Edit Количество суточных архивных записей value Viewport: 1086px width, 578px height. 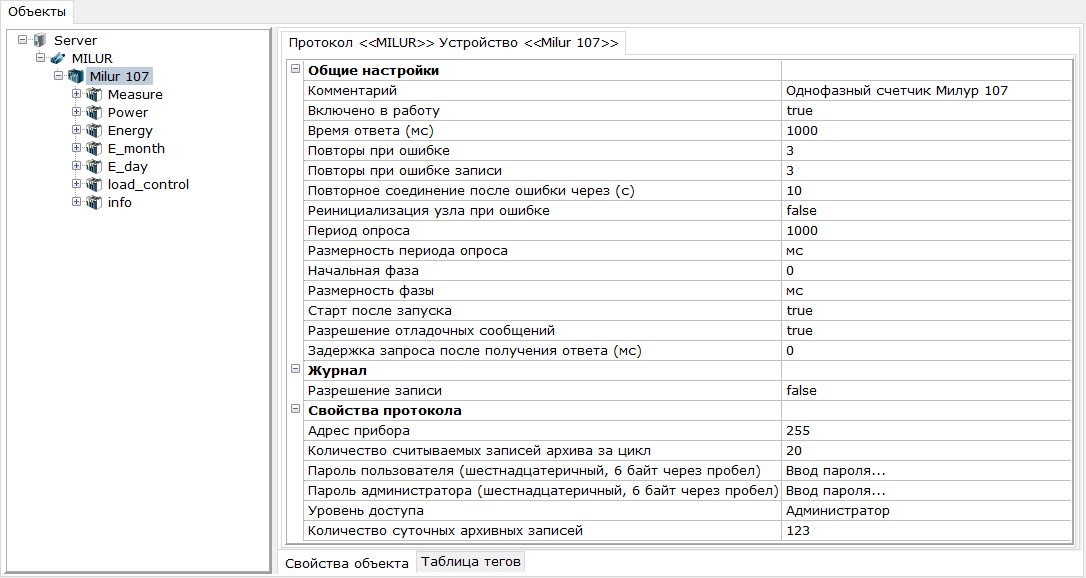926,531
